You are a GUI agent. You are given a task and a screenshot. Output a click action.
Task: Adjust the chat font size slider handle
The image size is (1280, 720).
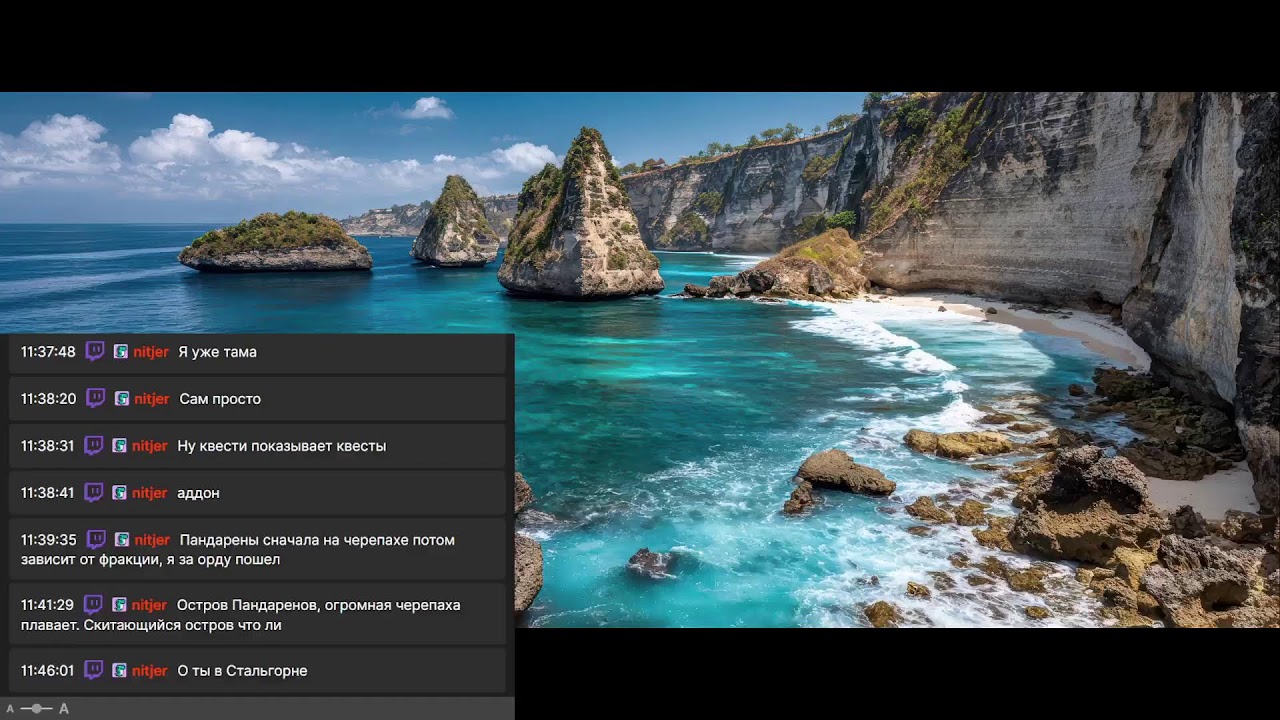pyautogui.click(x=37, y=708)
